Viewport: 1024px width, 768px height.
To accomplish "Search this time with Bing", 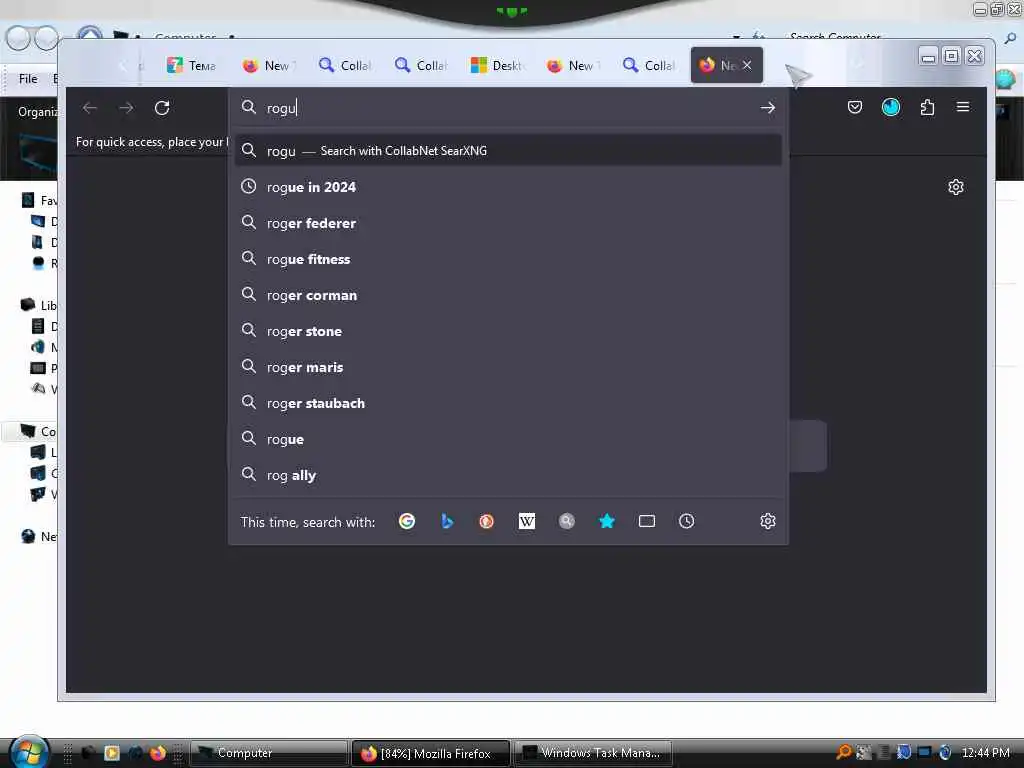I will [447, 521].
